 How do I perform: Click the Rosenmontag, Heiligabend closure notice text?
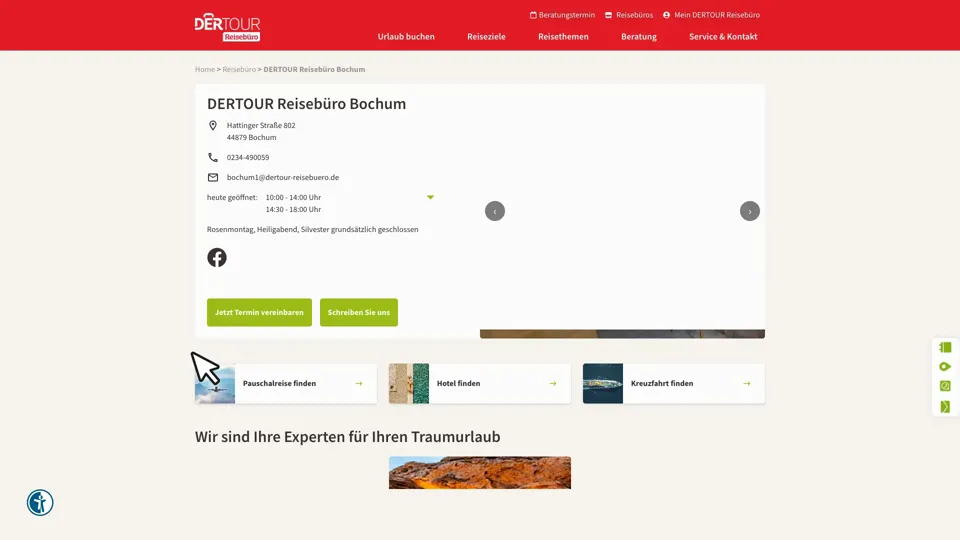click(312, 230)
